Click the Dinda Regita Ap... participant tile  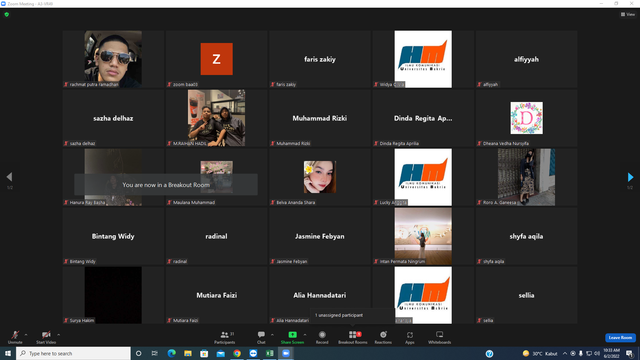click(423, 118)
